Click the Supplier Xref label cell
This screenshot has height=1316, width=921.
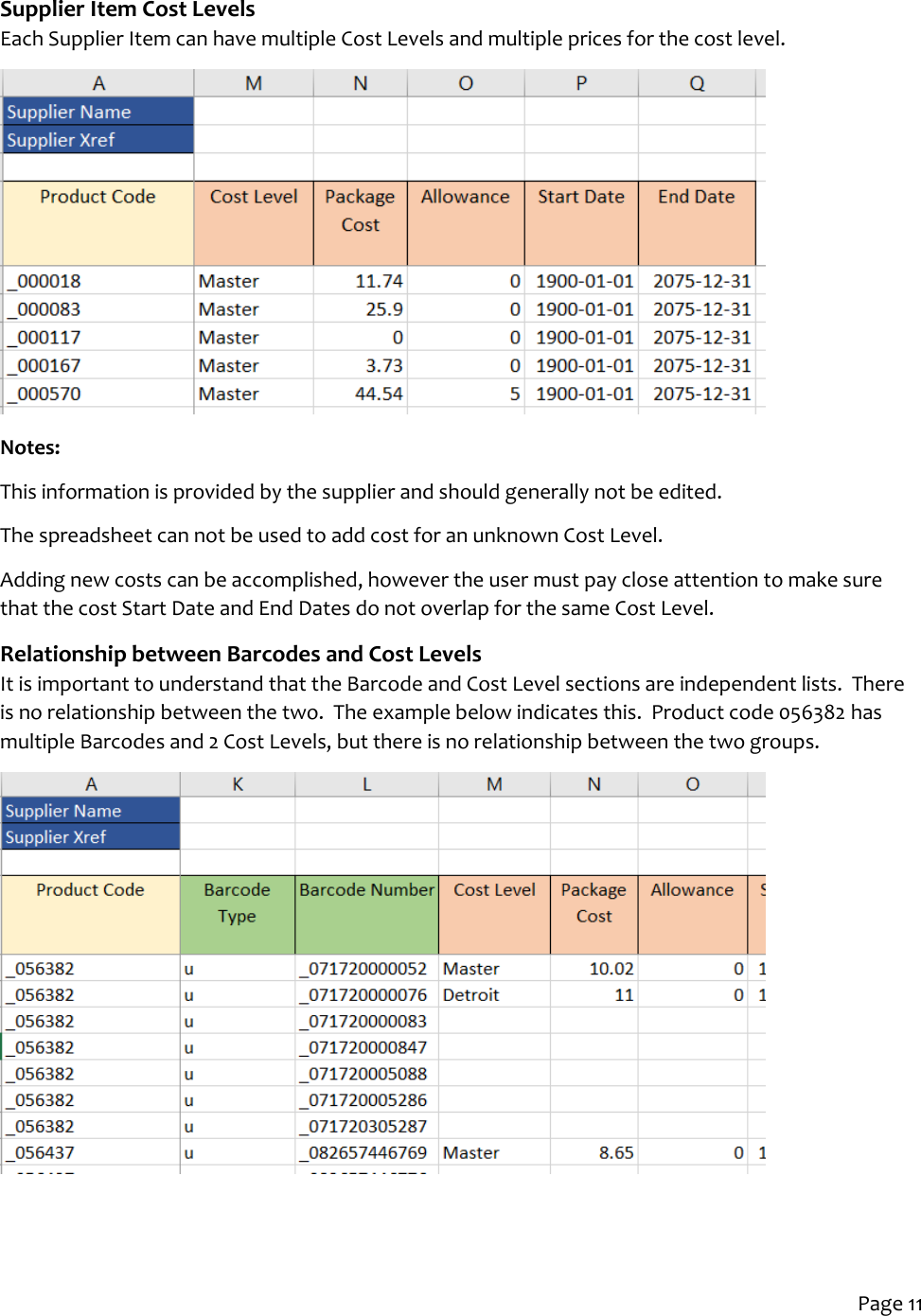tap(61, 139)
